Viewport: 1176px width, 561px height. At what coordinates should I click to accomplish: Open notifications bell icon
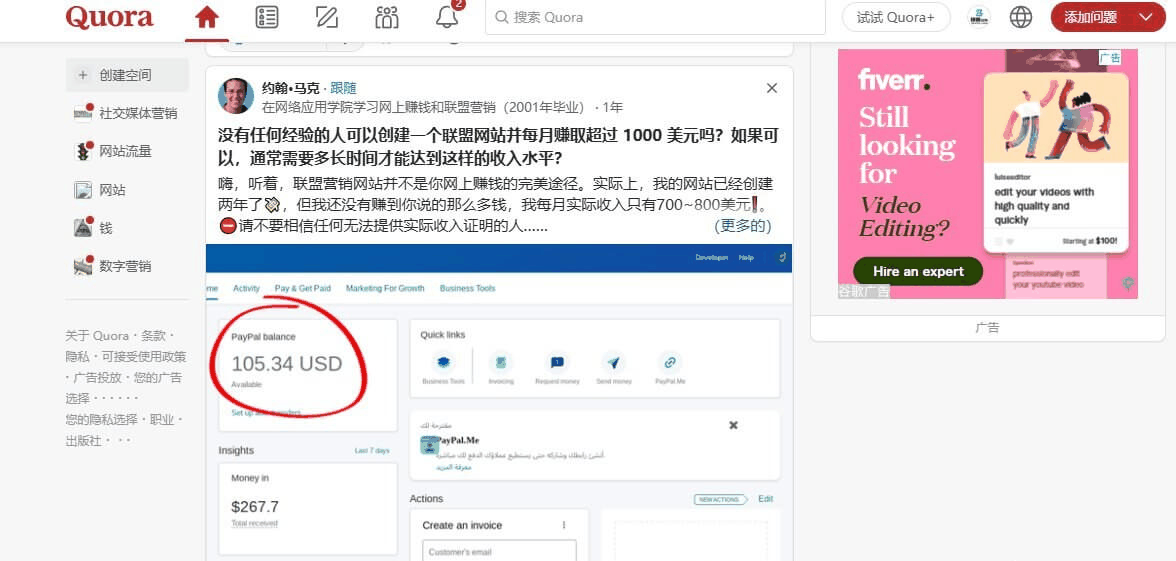(x=448, y=17)
